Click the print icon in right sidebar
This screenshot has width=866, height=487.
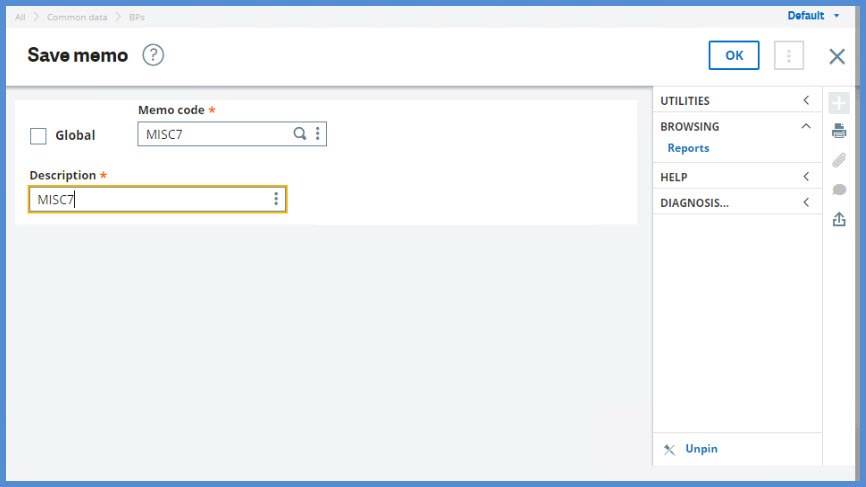[839, 130]
